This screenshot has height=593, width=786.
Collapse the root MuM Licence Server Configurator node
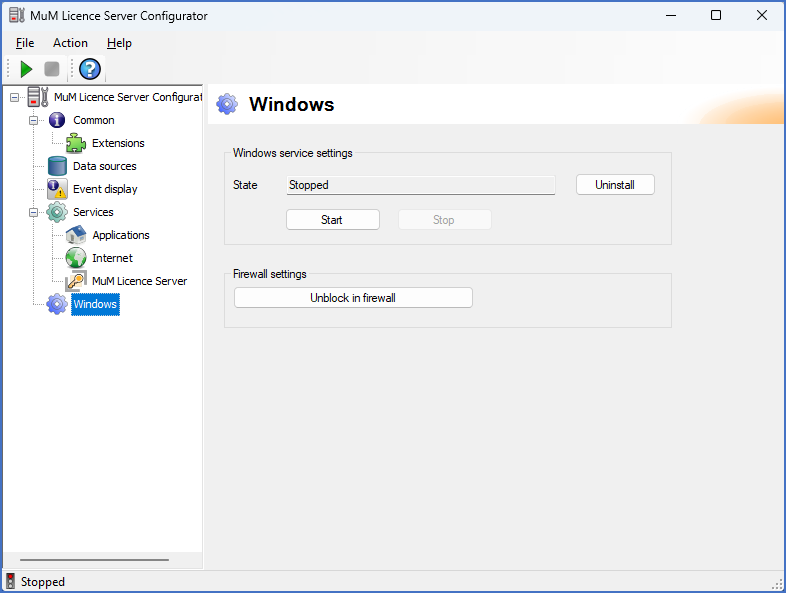tap(15, 97)
